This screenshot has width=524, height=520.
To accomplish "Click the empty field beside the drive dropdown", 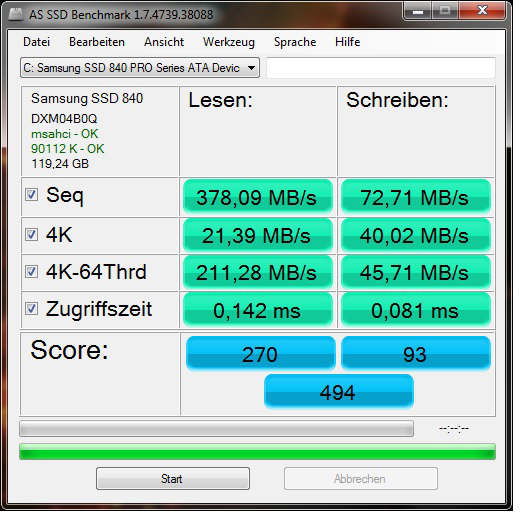I will pyautogui.click(x=381, y=68).
